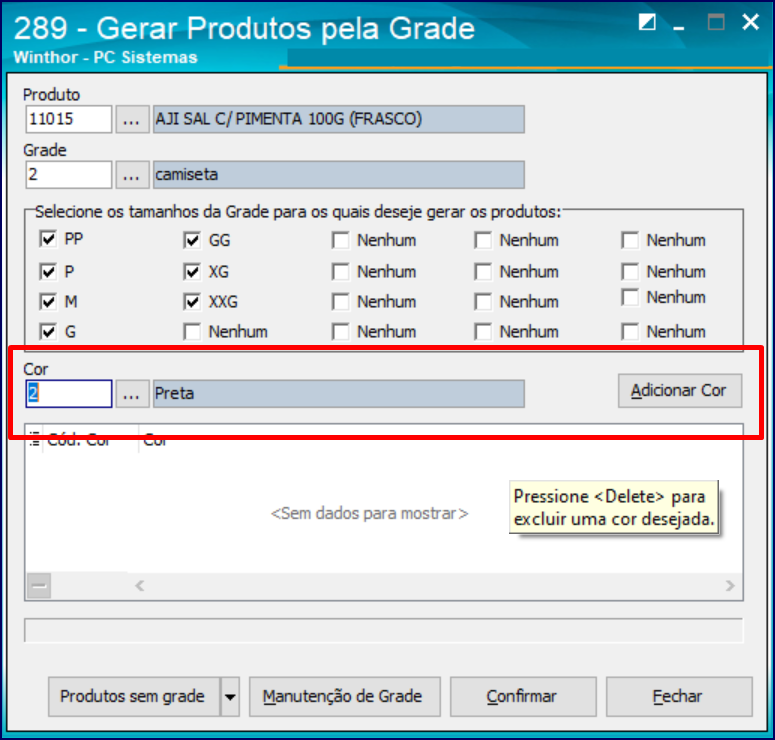Viewport: 775px width, 740px height.
Task: Check the Nenhum box below XXG
Action: (x=192, y=332)
